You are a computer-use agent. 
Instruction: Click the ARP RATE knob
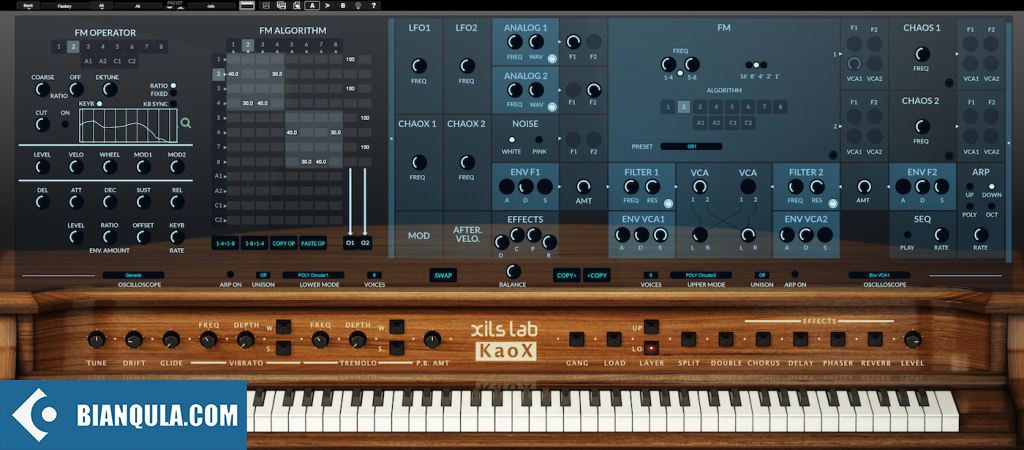(980, 235)
